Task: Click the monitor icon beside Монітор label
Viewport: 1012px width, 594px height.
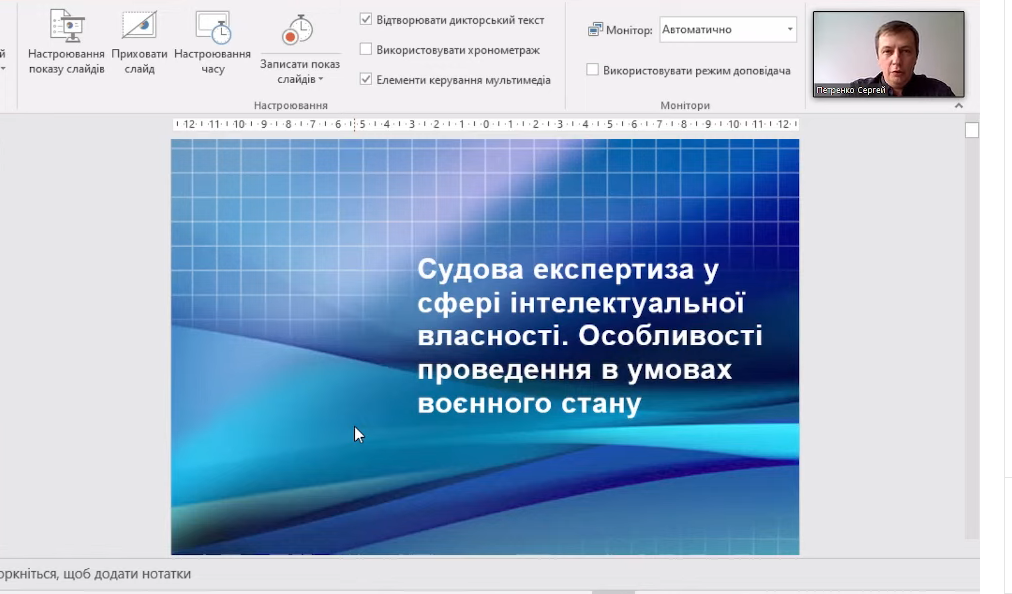Action: pos(595,30)
